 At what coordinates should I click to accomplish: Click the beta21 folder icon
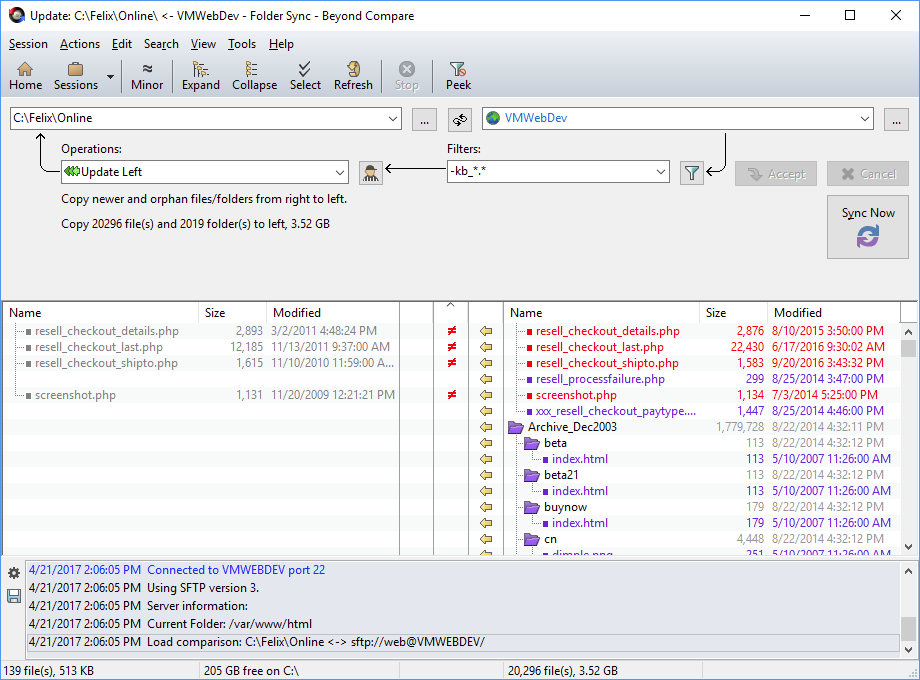[532, 475]
